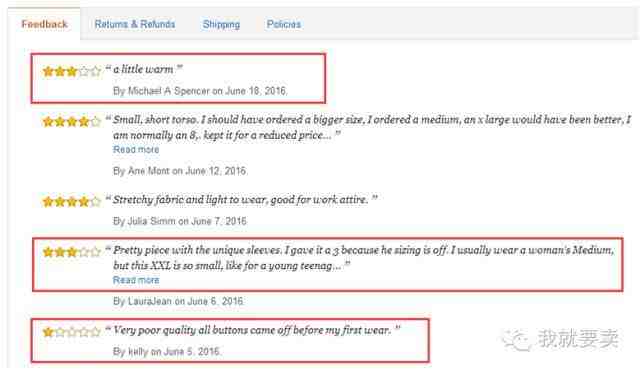Click the 'a little warm' review text
This screenshot has width=640, height=370.
coord(143,69)
